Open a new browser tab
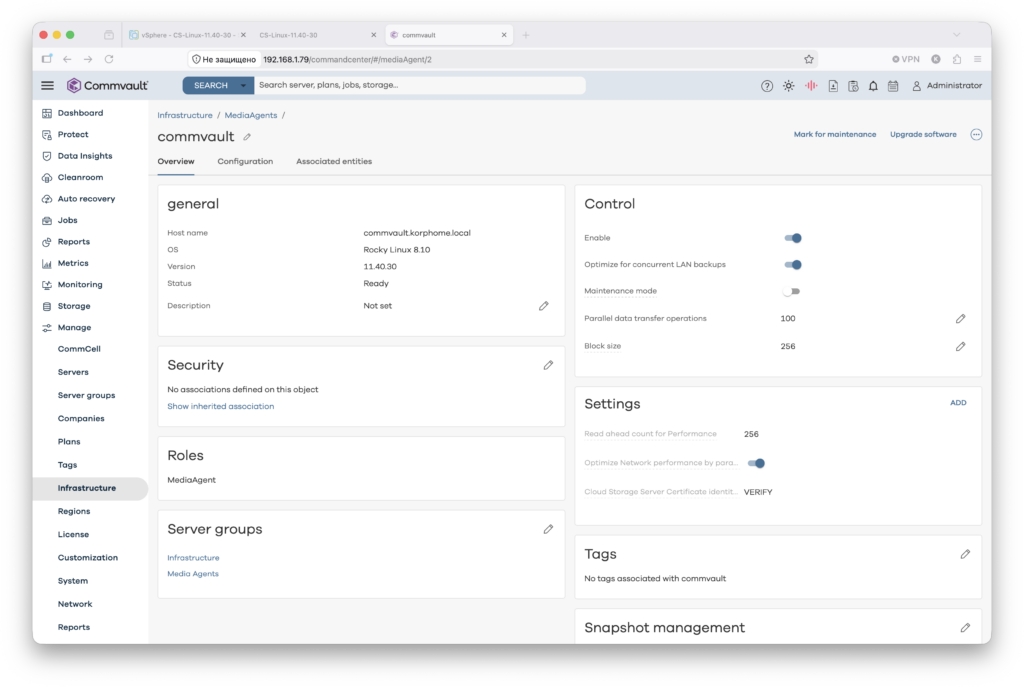This screenshot has height=687, width=1024. [x=526, y=35]
